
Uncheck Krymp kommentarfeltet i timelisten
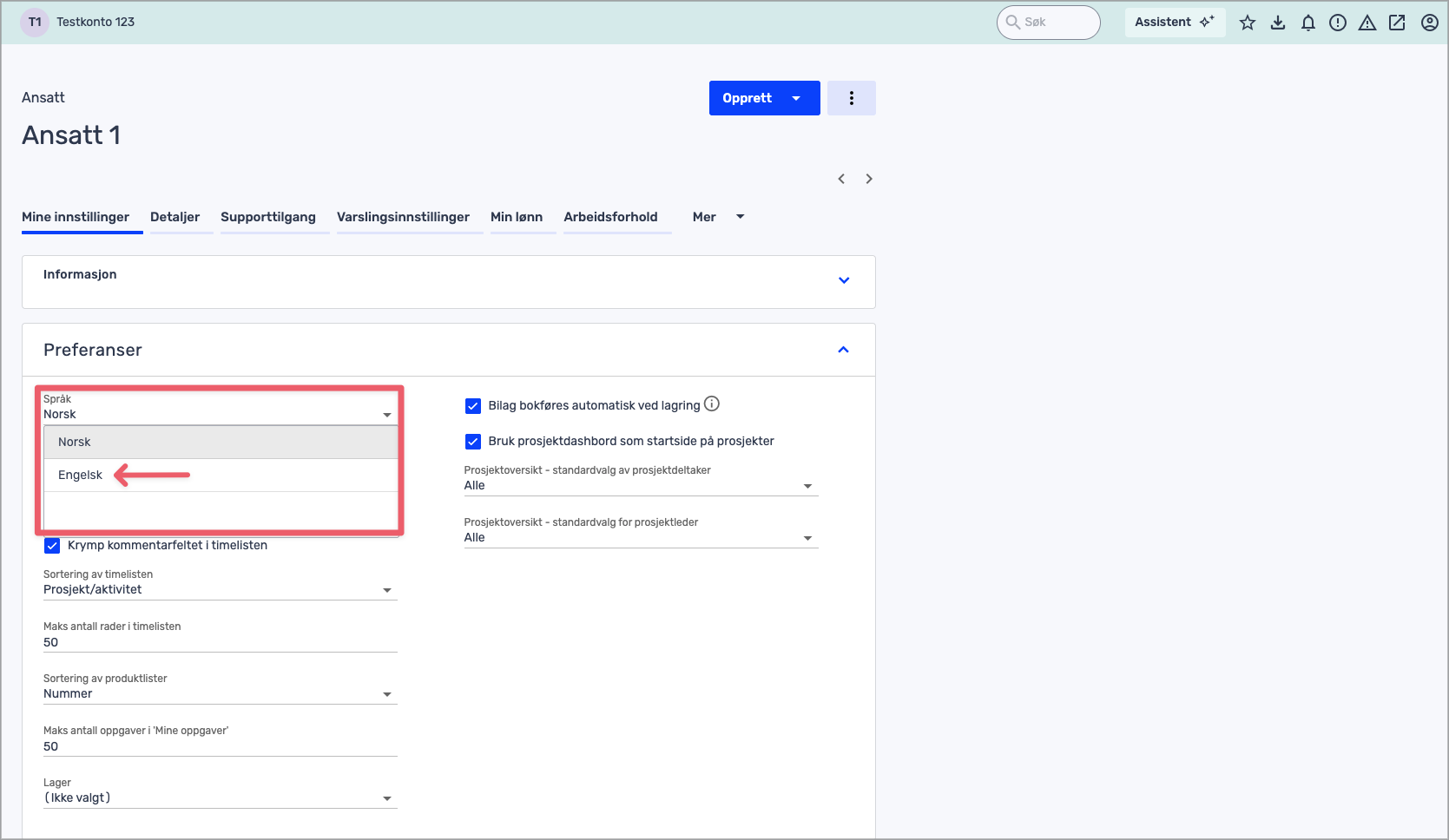[52, 546]
